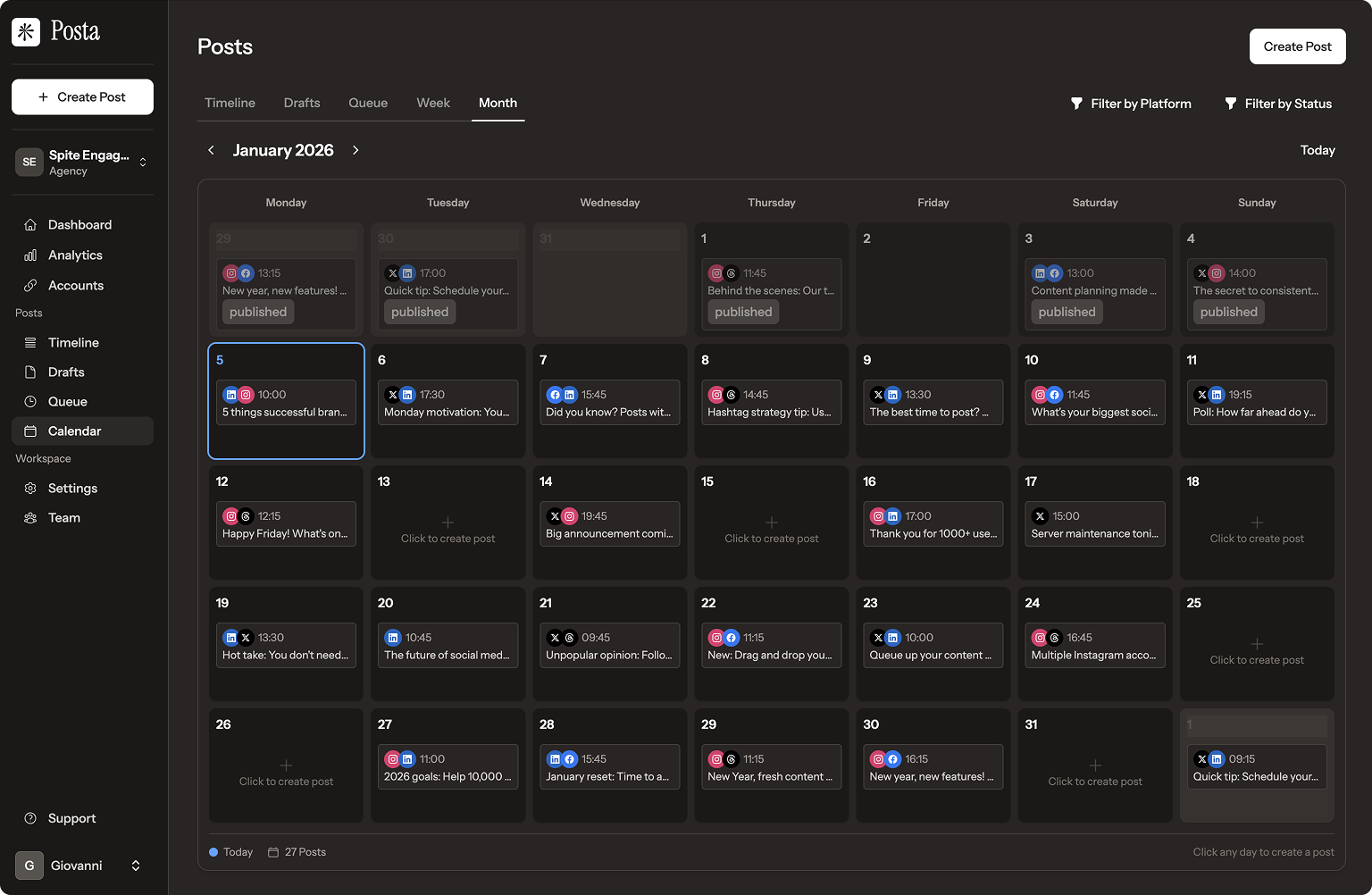Jump to Today in the calendar

pyautogui.click(x=1318, y=150)
